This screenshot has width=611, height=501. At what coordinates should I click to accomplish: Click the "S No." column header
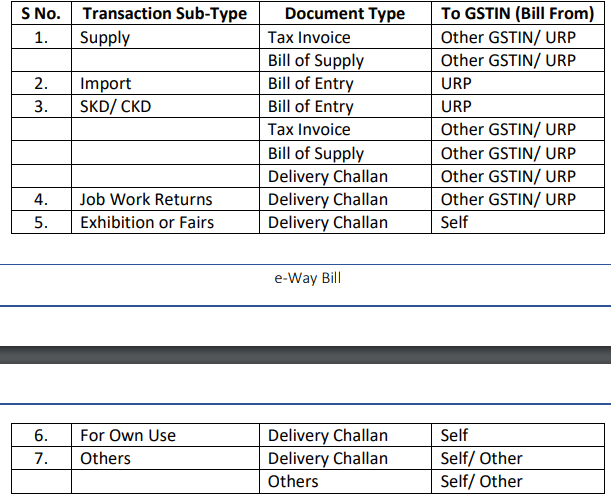point(41,14)
